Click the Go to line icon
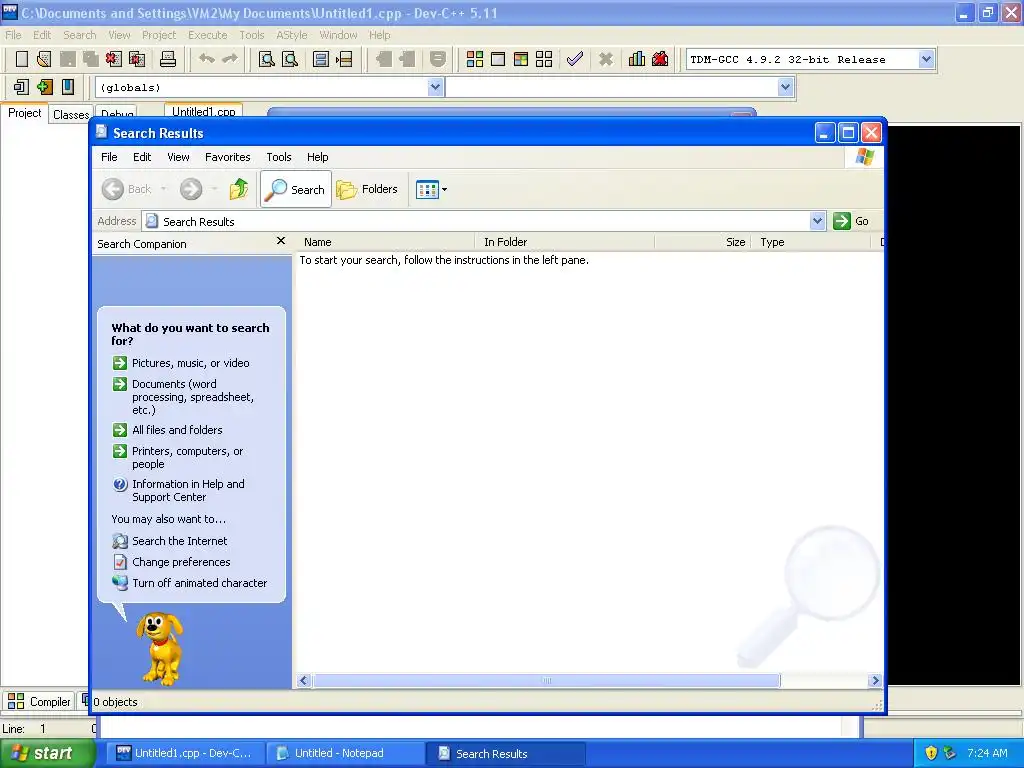1024x768 pixels. click(344, 59)
